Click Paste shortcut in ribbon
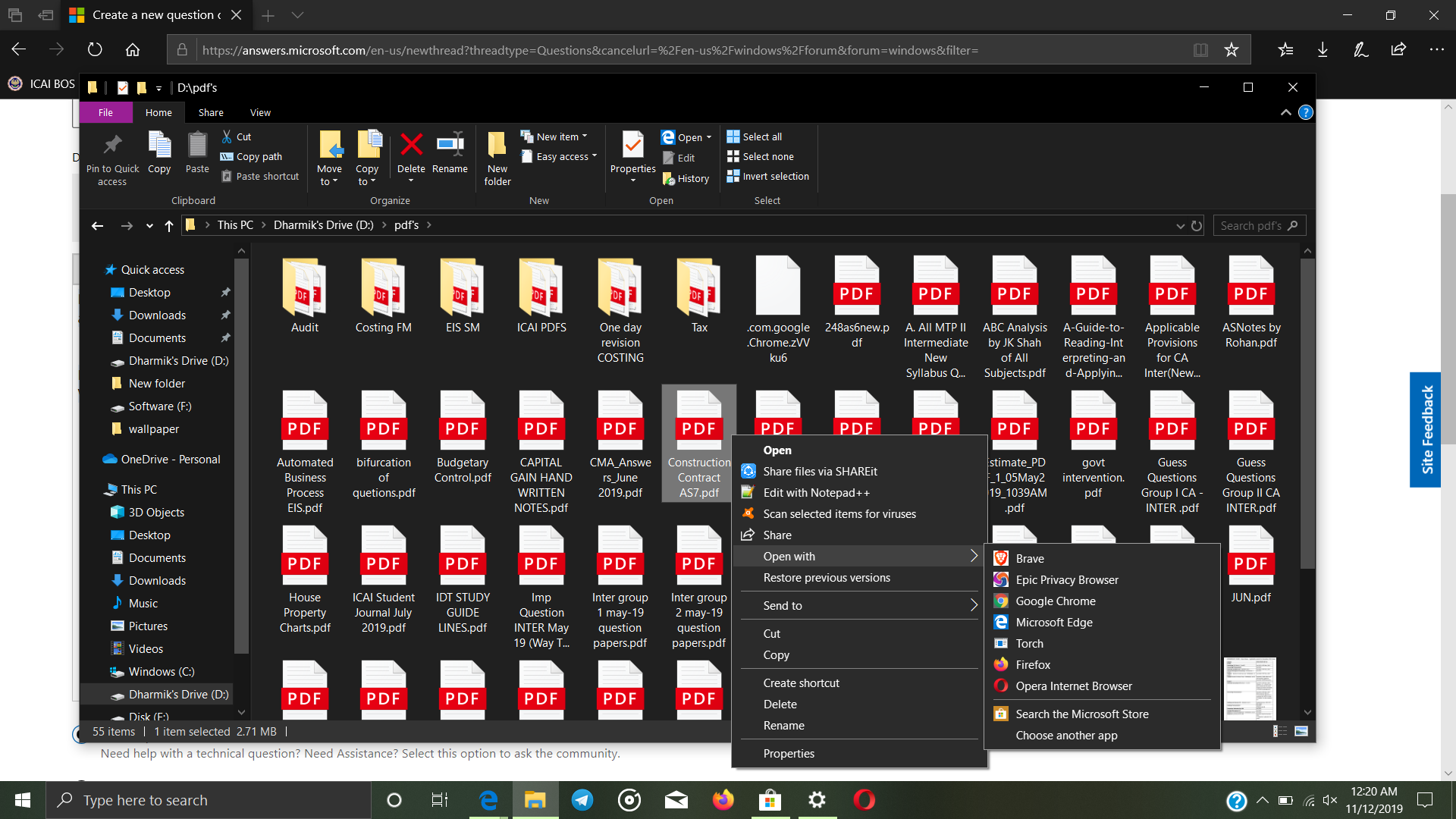The width and height of the screenshot is (1456, 819). pos(260,176)
